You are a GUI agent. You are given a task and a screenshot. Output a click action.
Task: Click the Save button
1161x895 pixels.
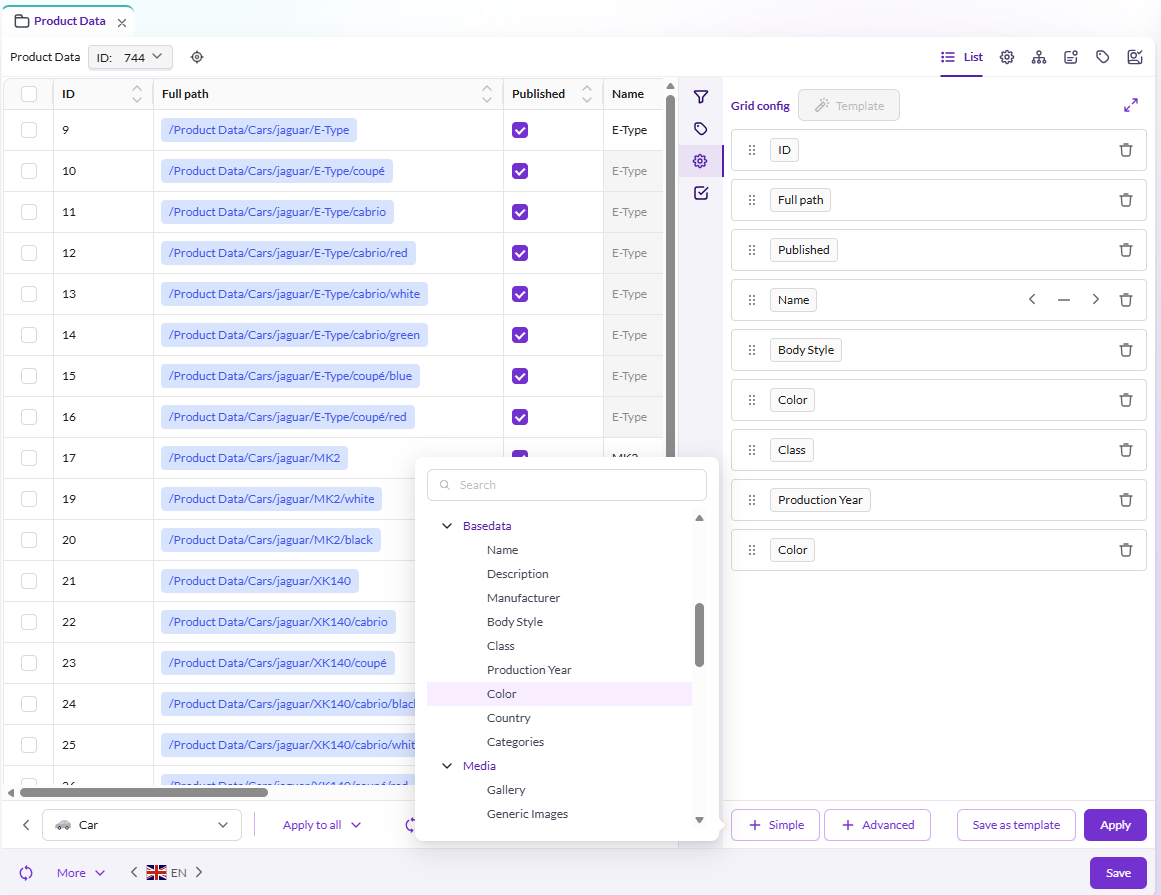click(1118, 873)
